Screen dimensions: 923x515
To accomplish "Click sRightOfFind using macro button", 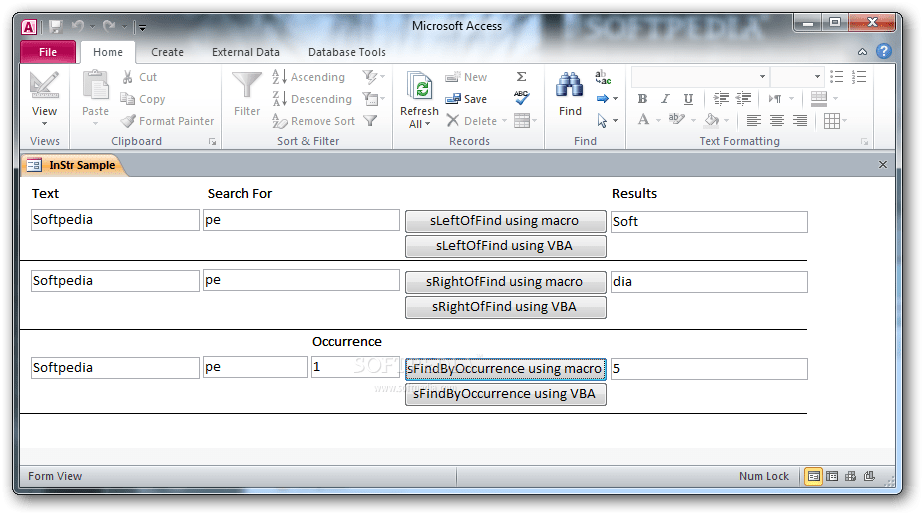I will [506, 282].
